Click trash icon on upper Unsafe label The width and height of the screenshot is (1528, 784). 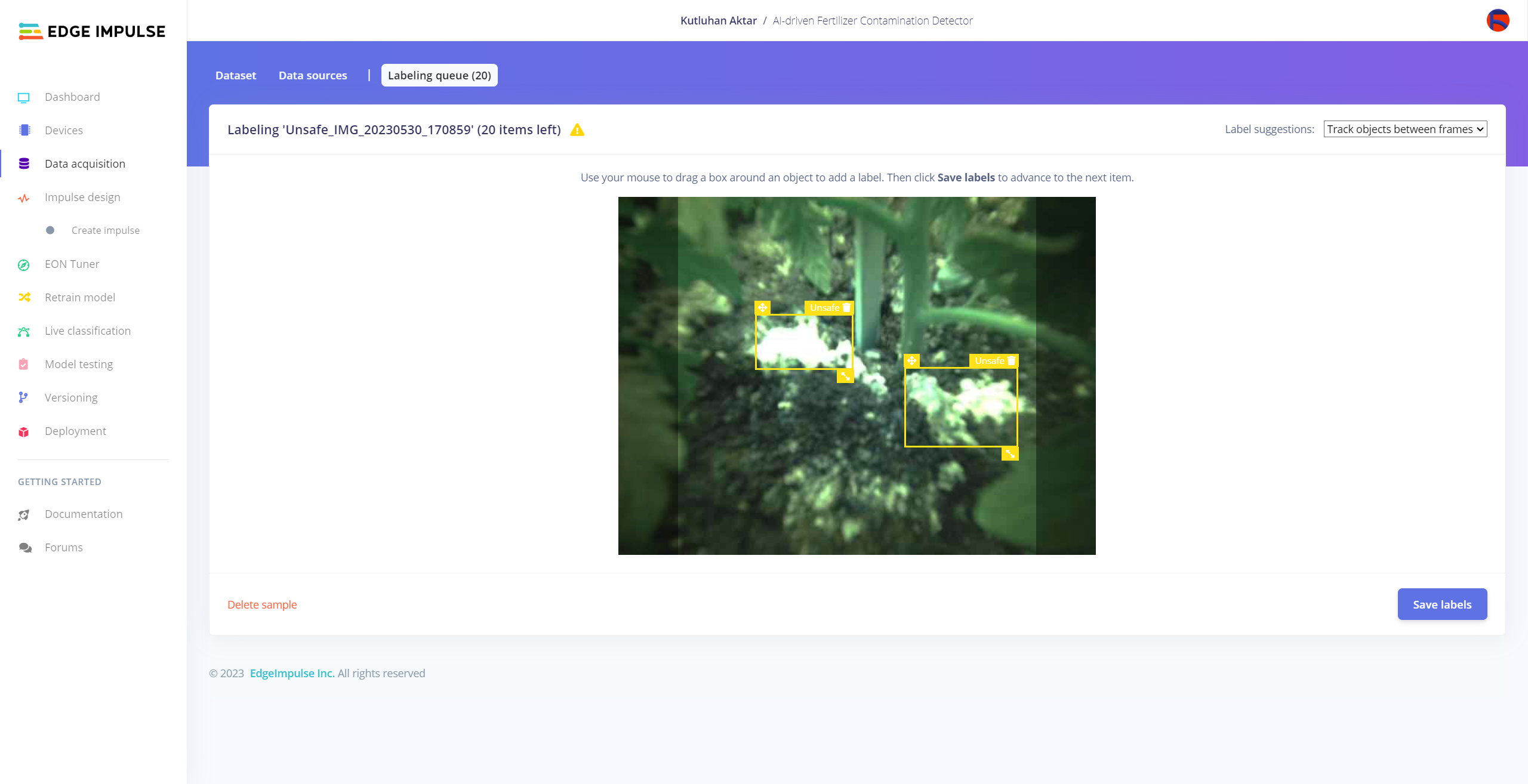(x=846, y=308)
